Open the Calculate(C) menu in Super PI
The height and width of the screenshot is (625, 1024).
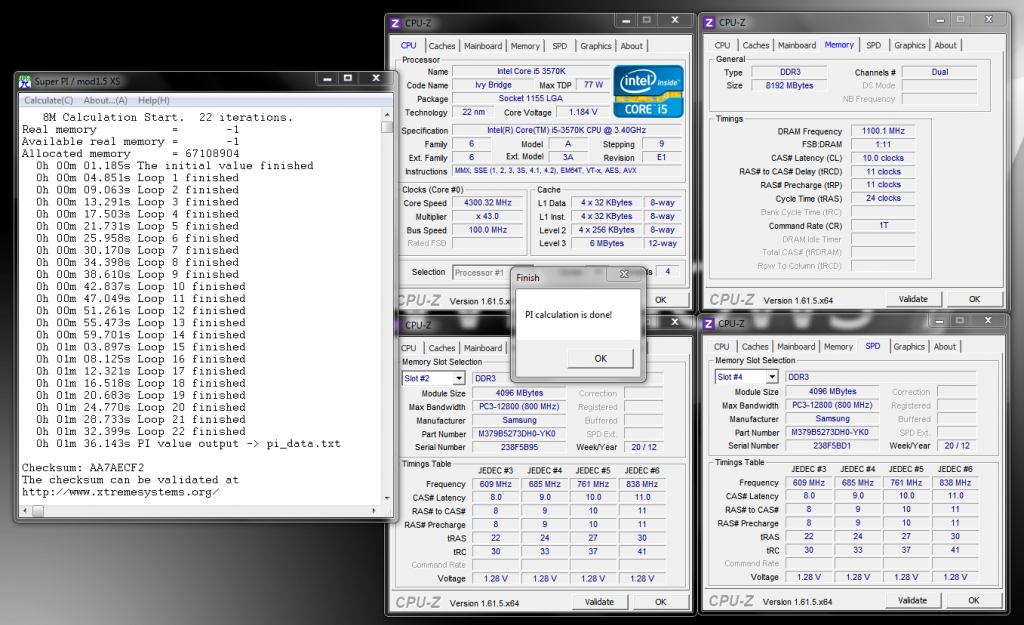pos(48,100)
